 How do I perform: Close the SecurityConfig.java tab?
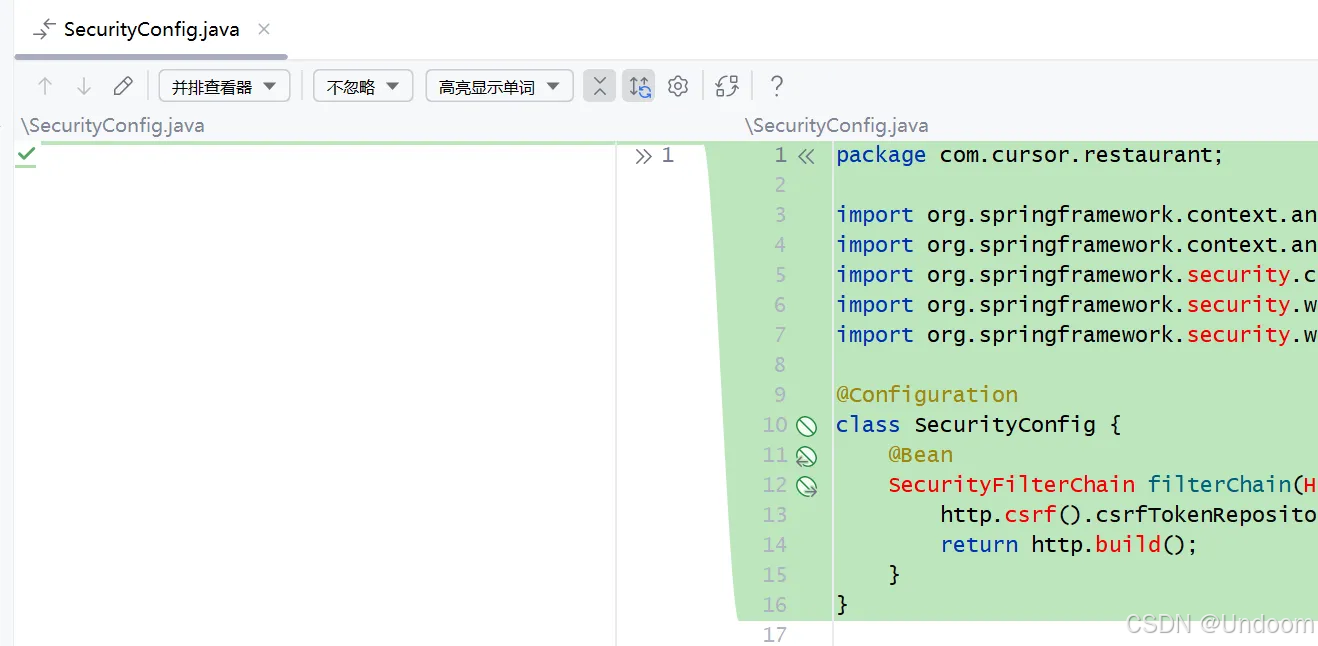tap(264, 29)
